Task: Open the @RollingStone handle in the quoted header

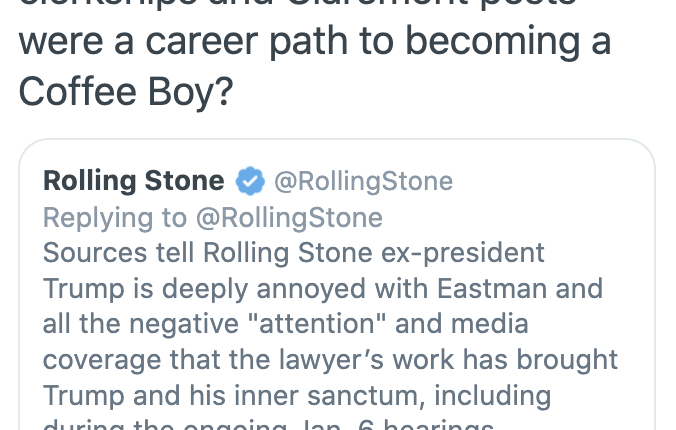Action: pos(363,182)
